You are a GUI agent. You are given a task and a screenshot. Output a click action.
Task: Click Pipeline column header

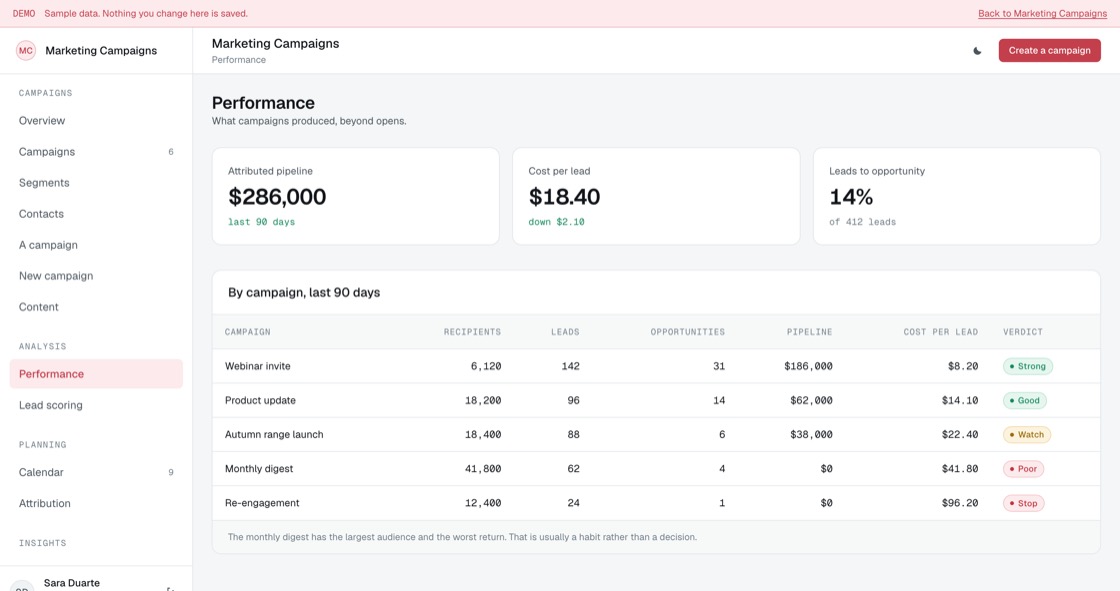[x=809, y=332]
